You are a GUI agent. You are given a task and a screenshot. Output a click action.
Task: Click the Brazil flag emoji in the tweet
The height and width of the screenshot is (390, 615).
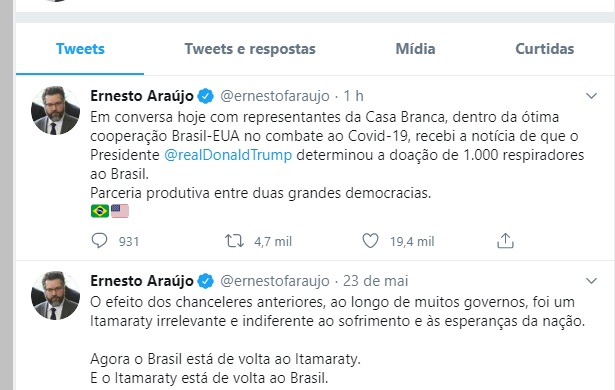click(x=100, y=211)
